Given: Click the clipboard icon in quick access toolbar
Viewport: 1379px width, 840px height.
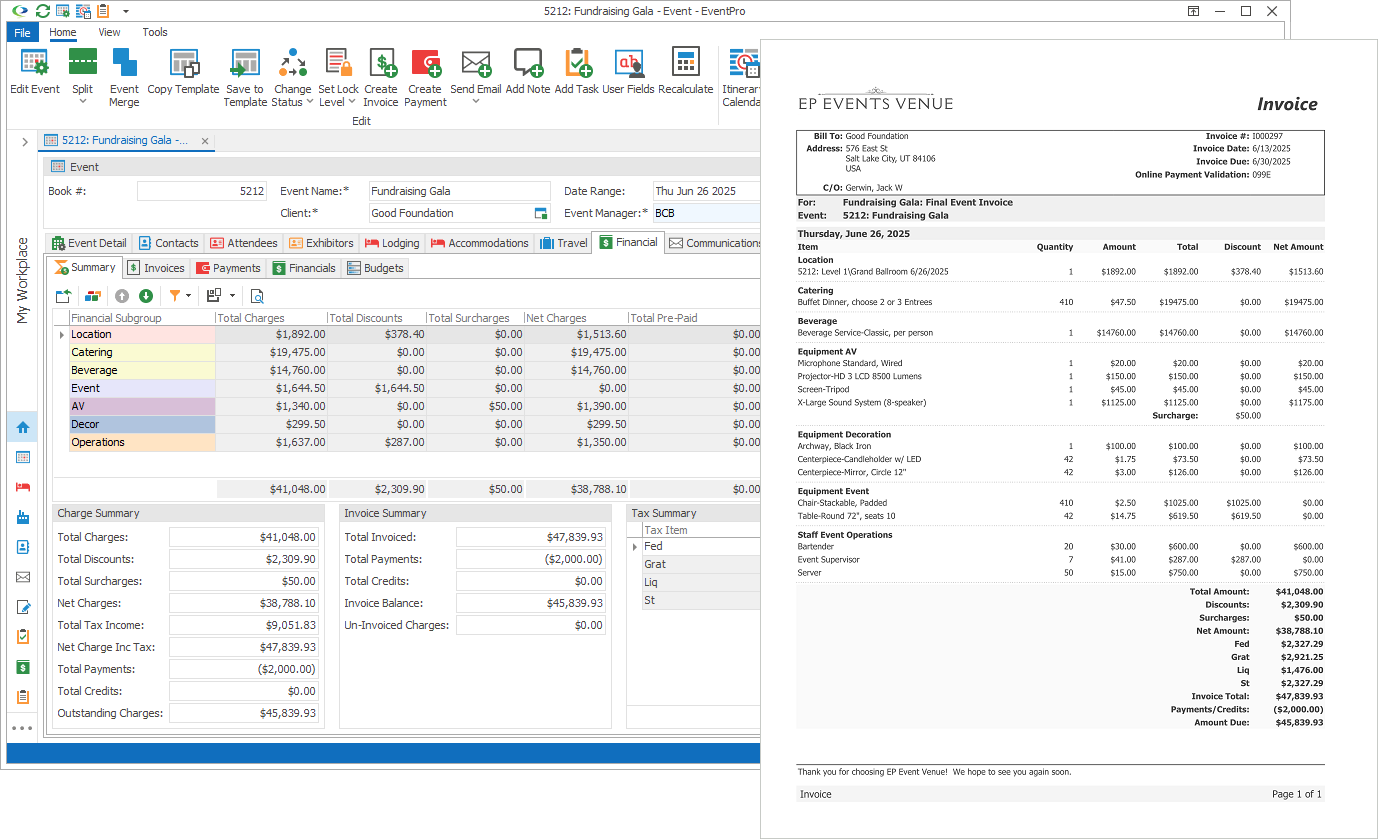Looking at the screenshot, I should [104, 11].
